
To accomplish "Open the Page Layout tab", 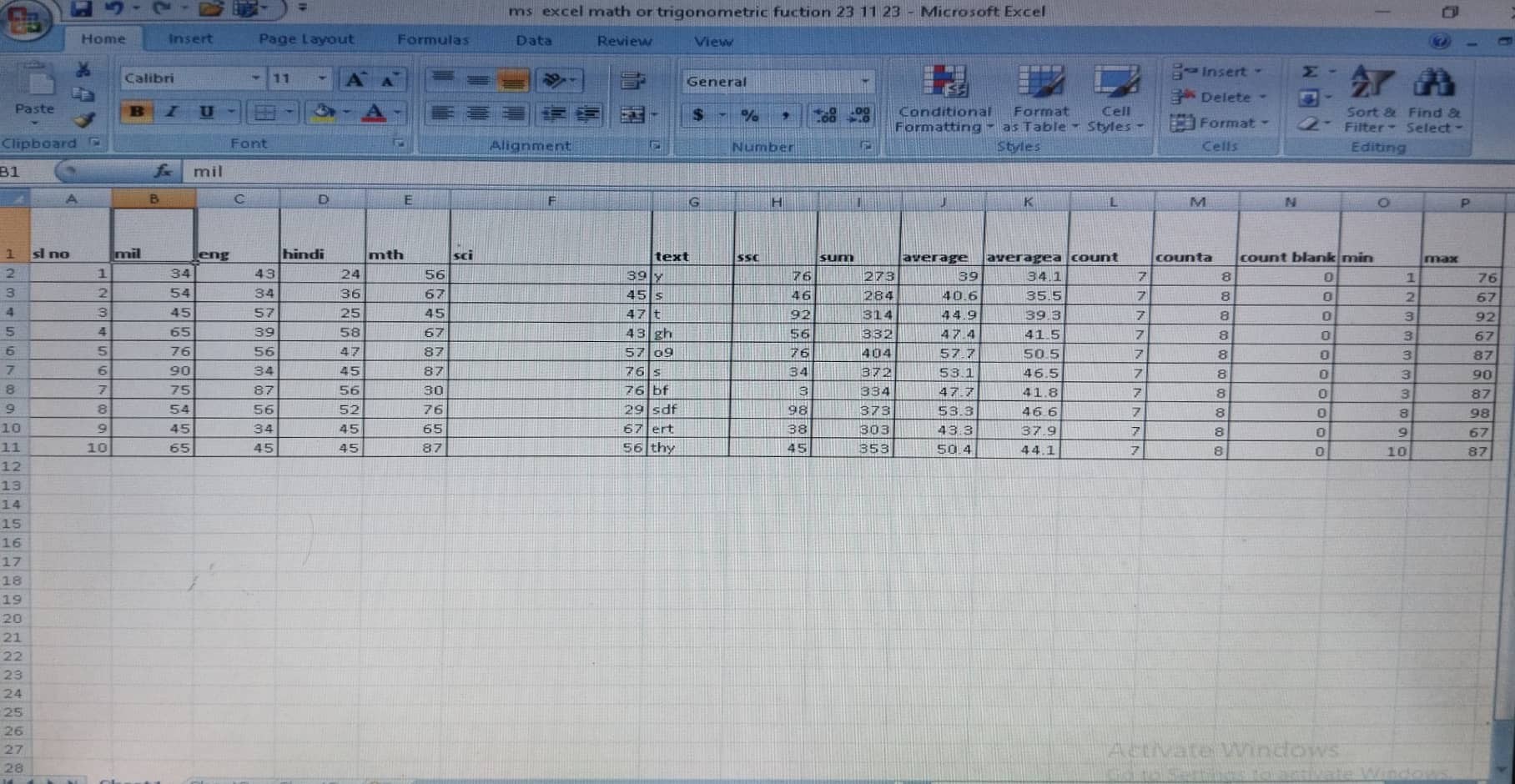I will coord(305,39).
